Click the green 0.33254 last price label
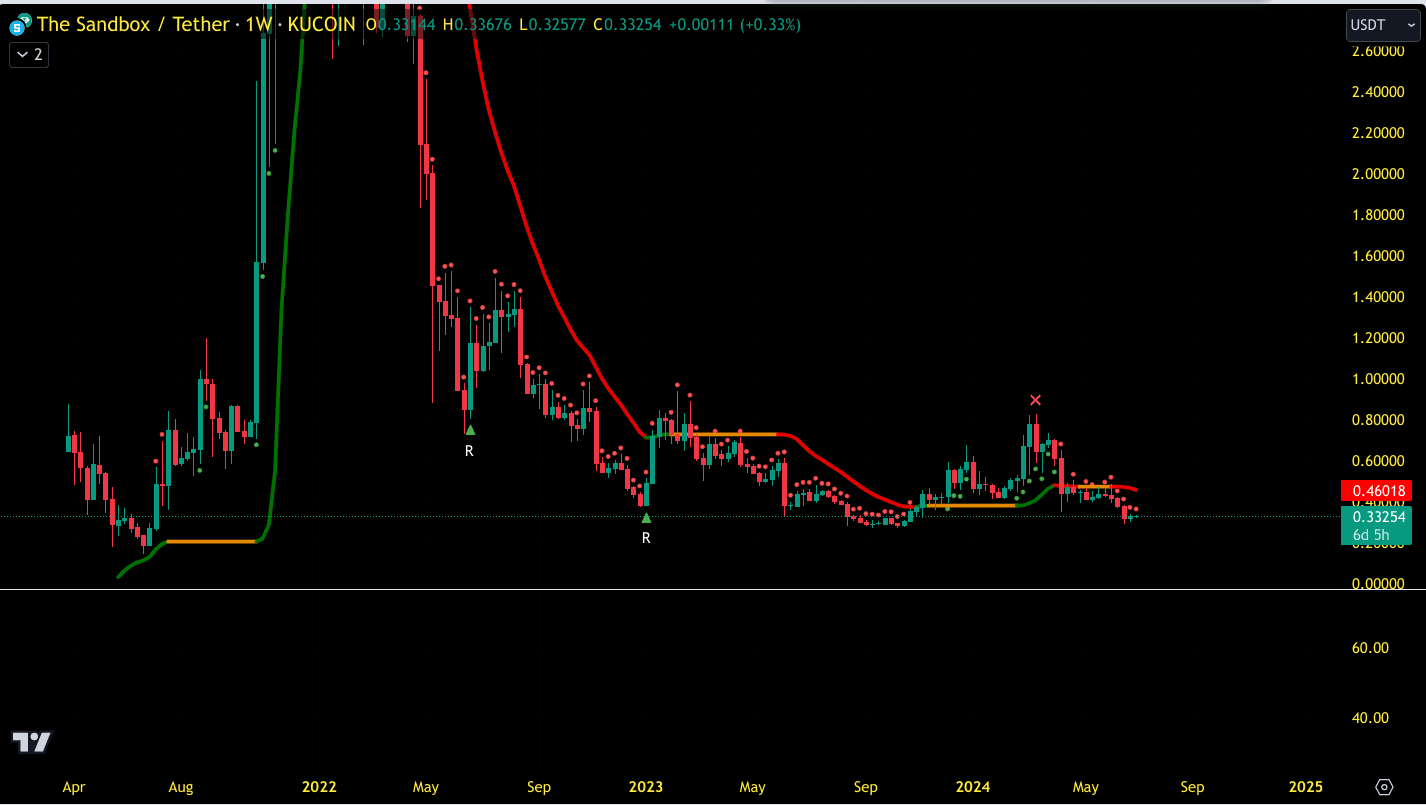Viewport: 1426px width, 805px height. pos(1376,517)
